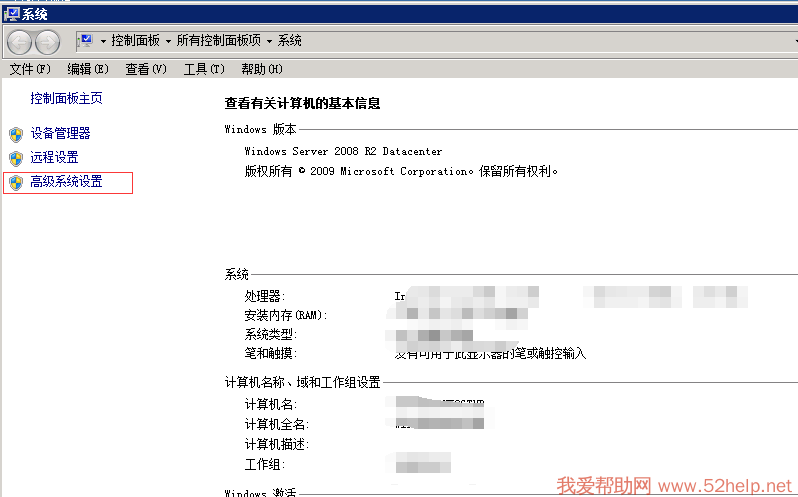Click the shield icon beside 远程设置
This screenshot has height=497, width=798.
pos(15,158)
